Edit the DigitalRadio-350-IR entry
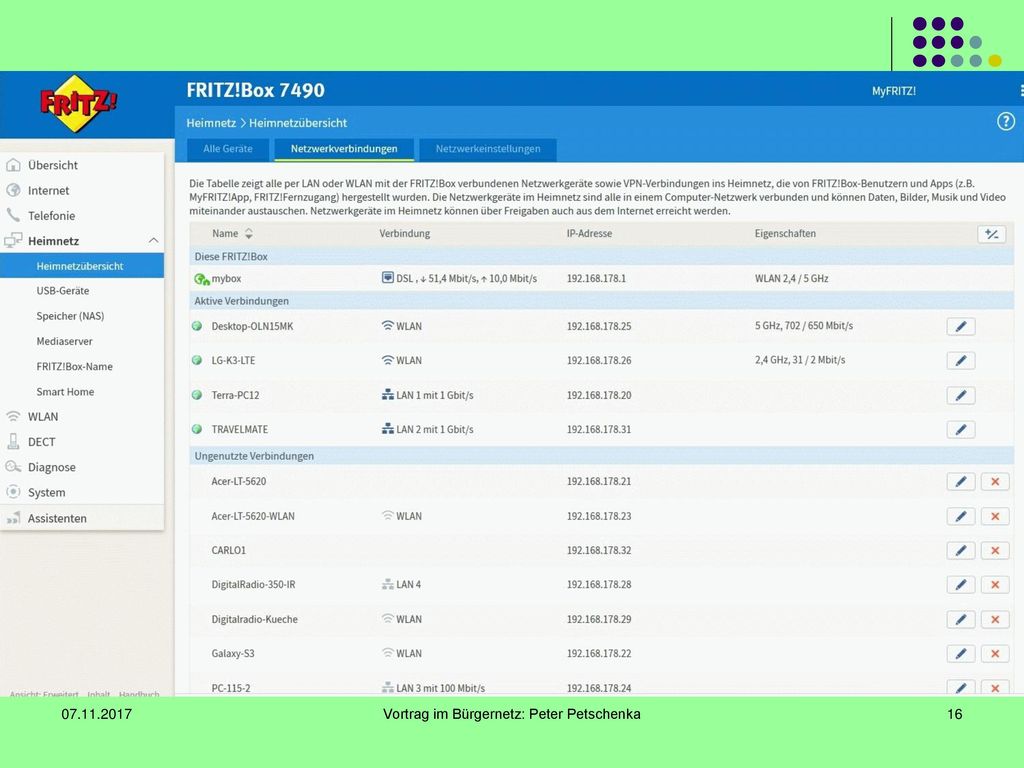Screen dimensions: 1024x768 click(961, 584)
